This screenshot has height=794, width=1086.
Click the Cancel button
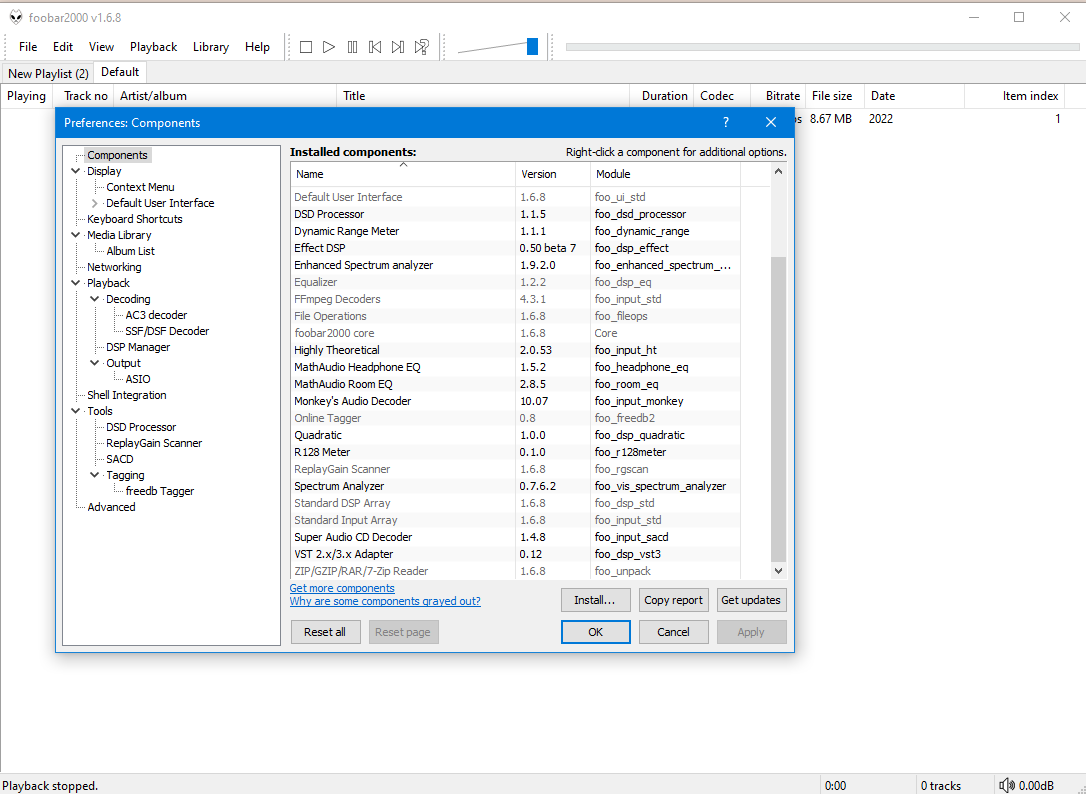673,632
